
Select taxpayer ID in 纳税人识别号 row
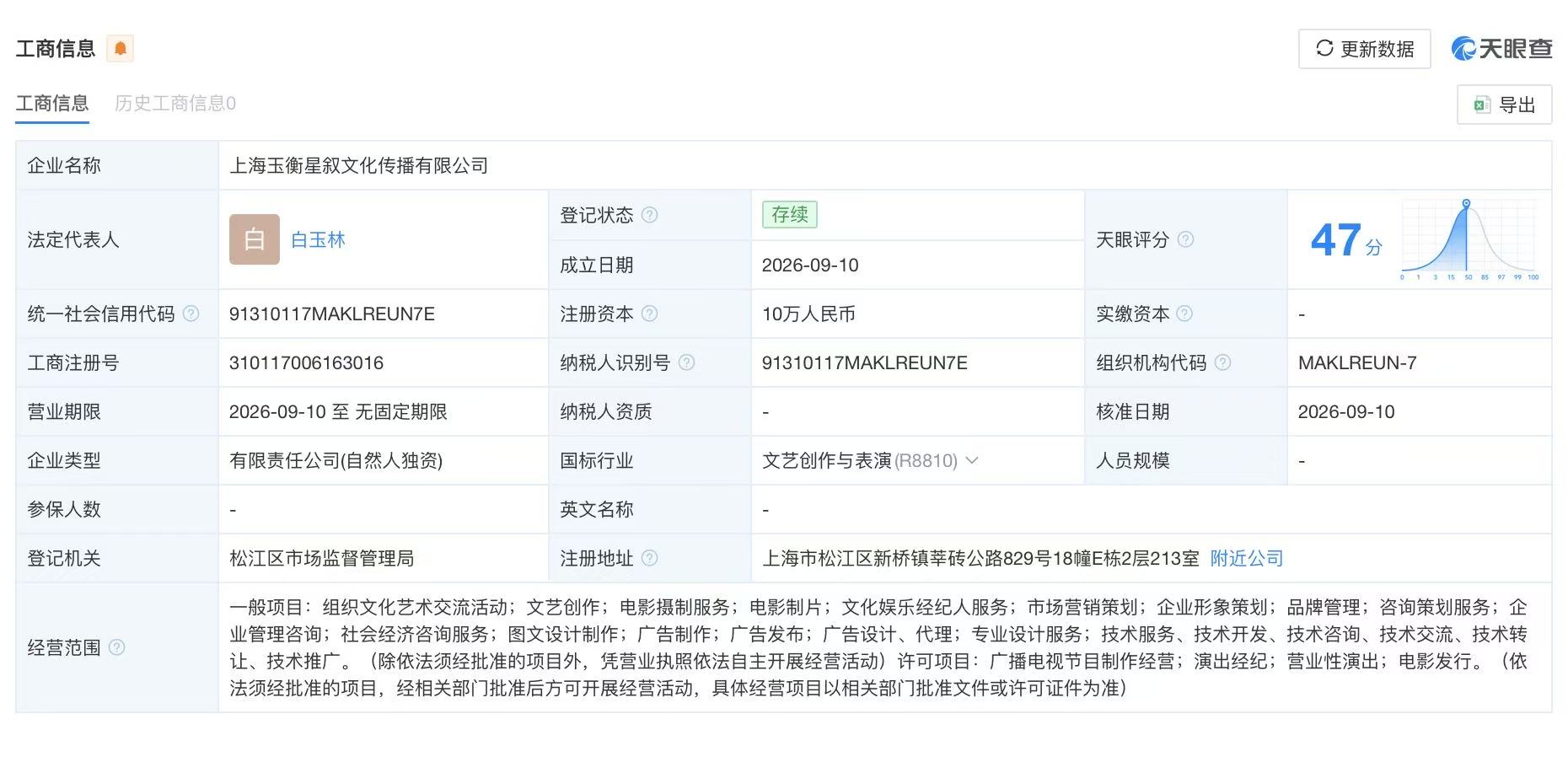coord(865,363)
